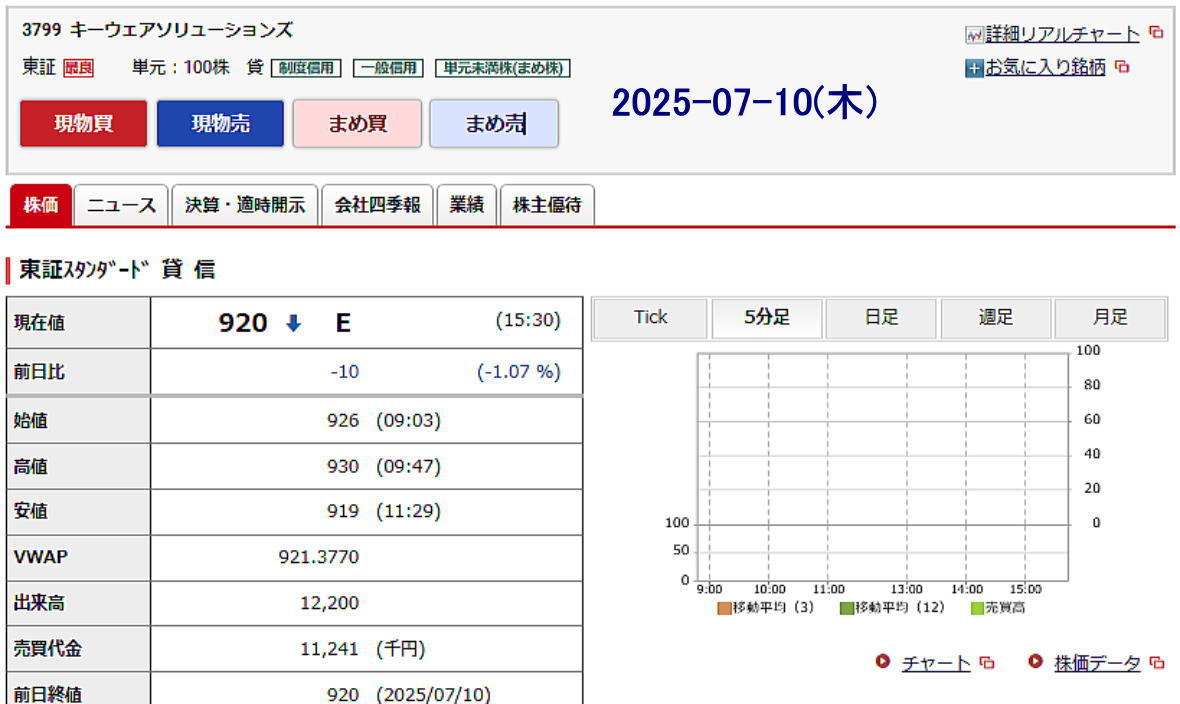Switch chart to 5分足 view
The width and height of the screenshot is (1180, 704).
click(767, 318)
